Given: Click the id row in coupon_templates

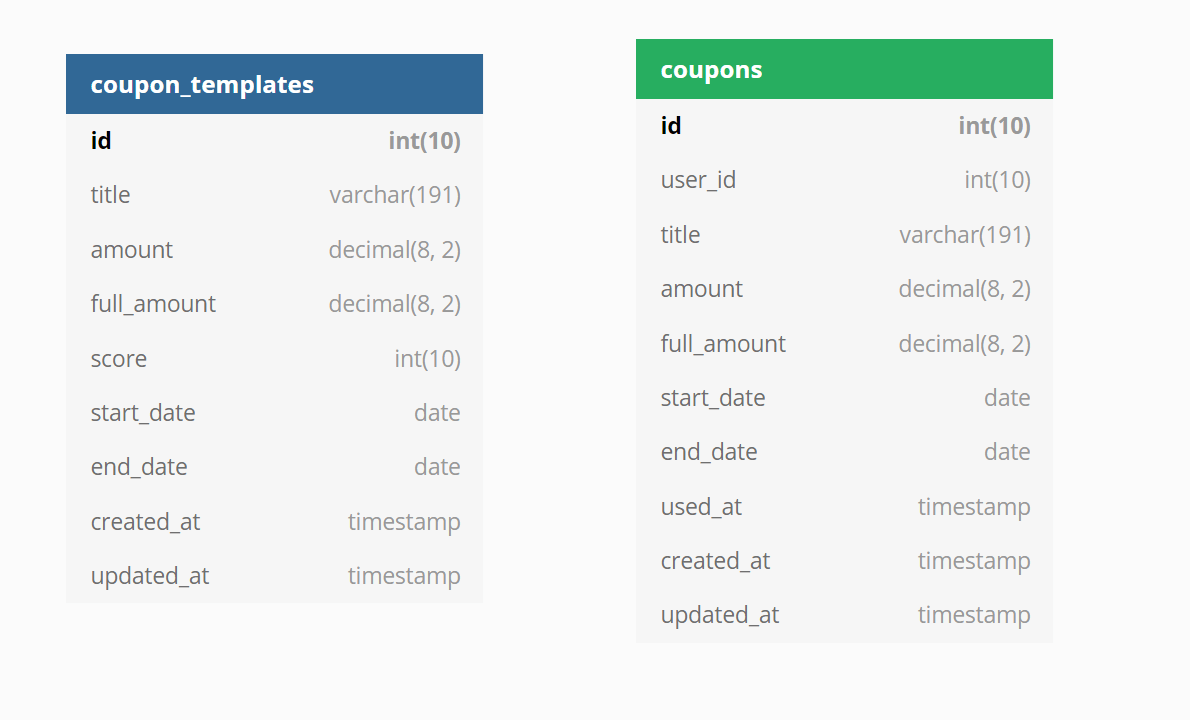Looking at the screenshot, I should (274, 141).
